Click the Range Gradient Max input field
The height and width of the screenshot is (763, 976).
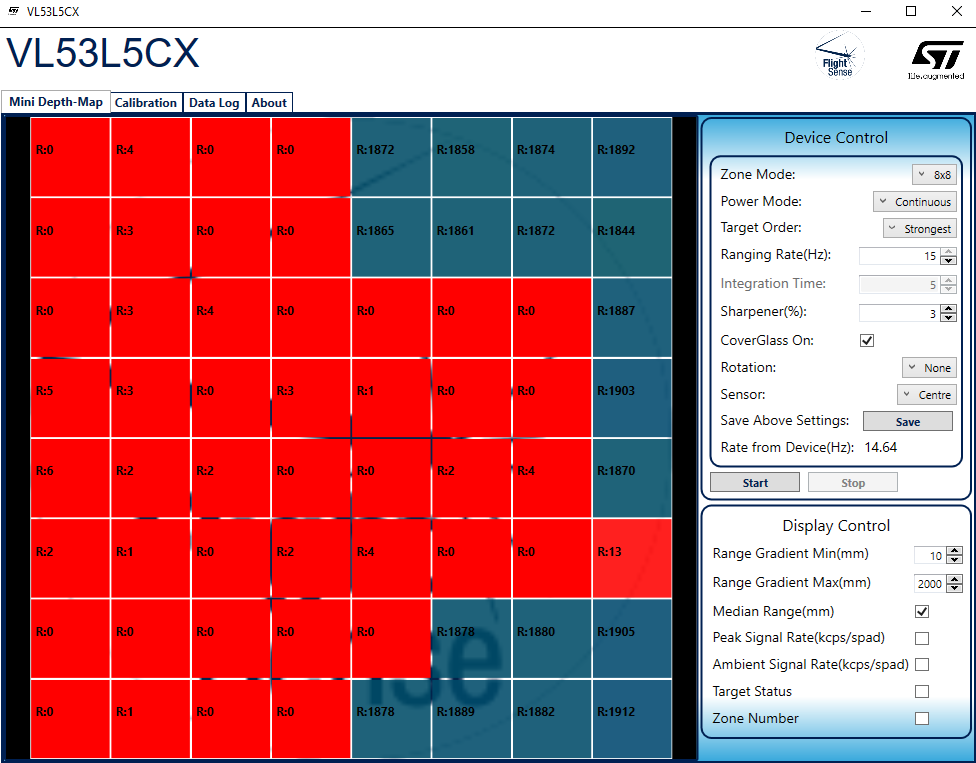[930, 583]
